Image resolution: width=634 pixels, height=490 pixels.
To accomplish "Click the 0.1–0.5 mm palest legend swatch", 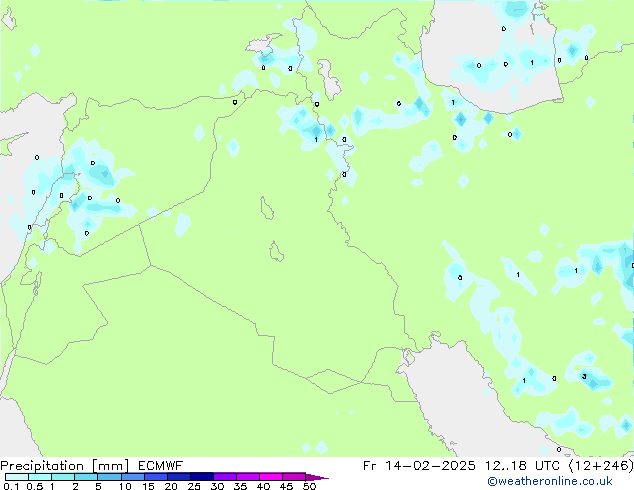I will tap(17, 477).
